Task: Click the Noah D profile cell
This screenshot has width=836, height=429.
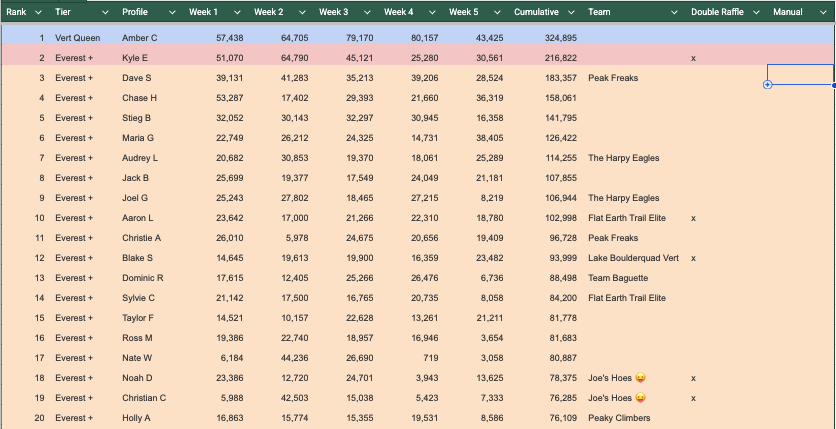Action: click(137, 378)
